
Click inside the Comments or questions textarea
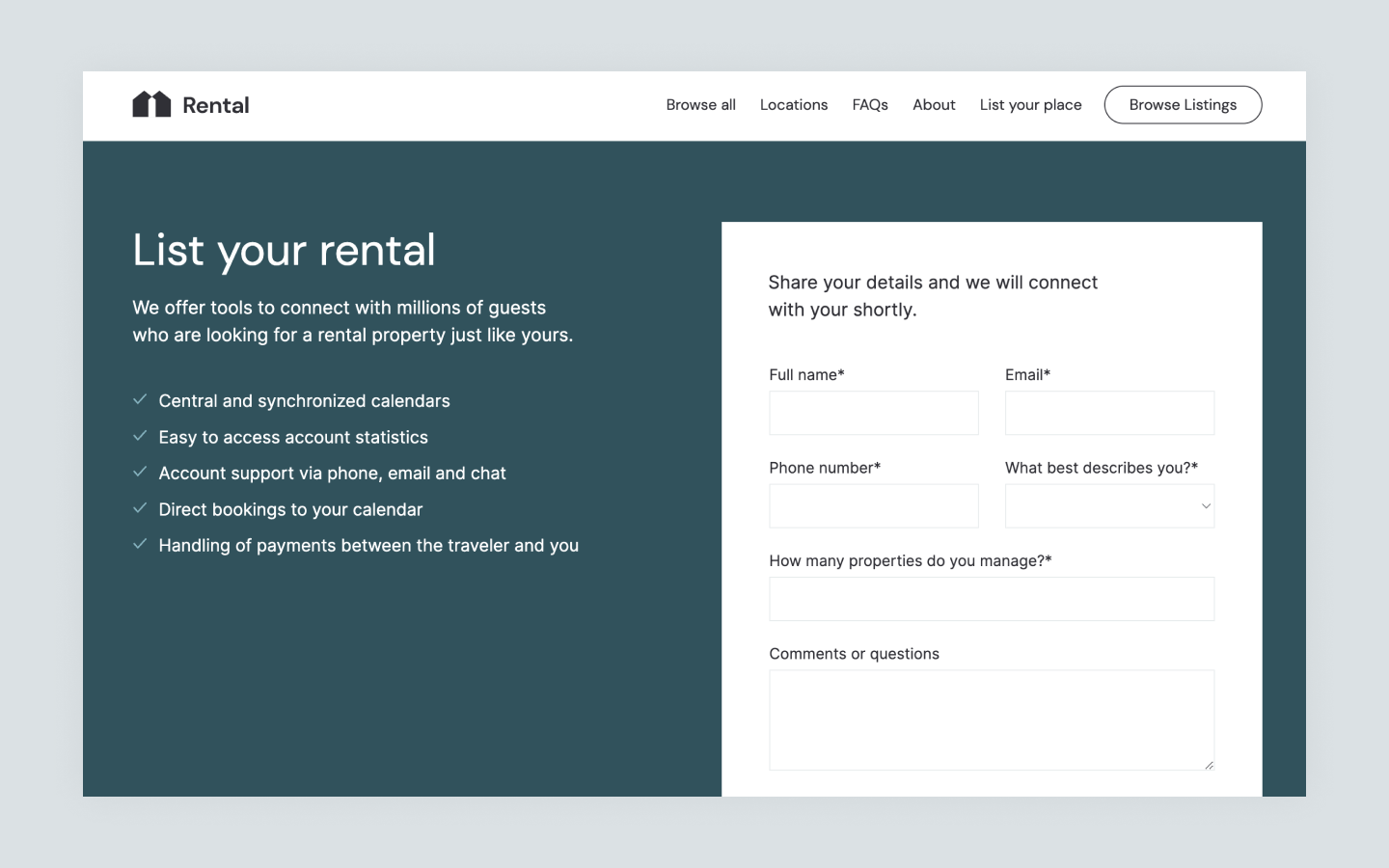(x=992, y=719)
